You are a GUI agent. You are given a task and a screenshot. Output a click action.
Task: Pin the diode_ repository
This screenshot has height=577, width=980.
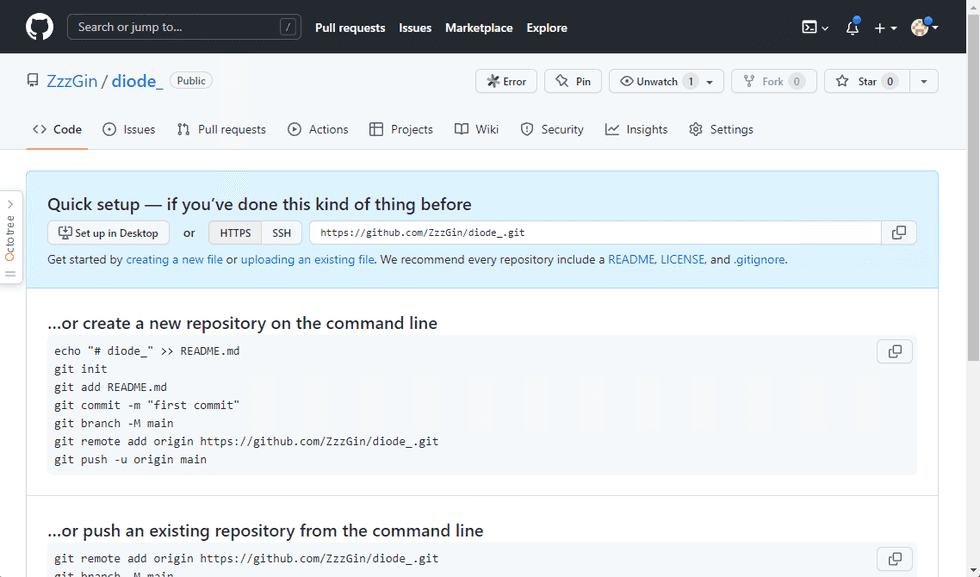[573, 81]
